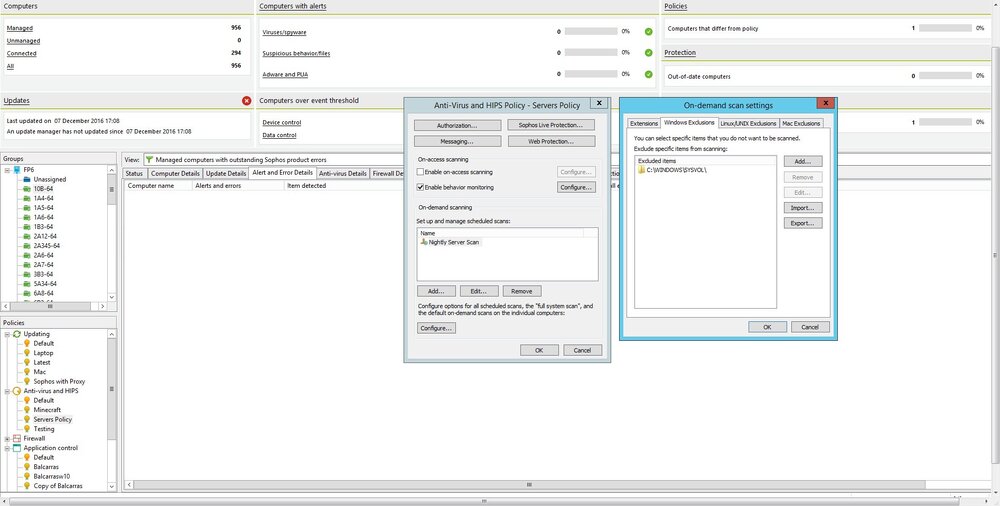Image resolution: width=1000 pixels, height=506 pixels.
Task: Click the Laptop updating policy icon
Action: (27, 353)
